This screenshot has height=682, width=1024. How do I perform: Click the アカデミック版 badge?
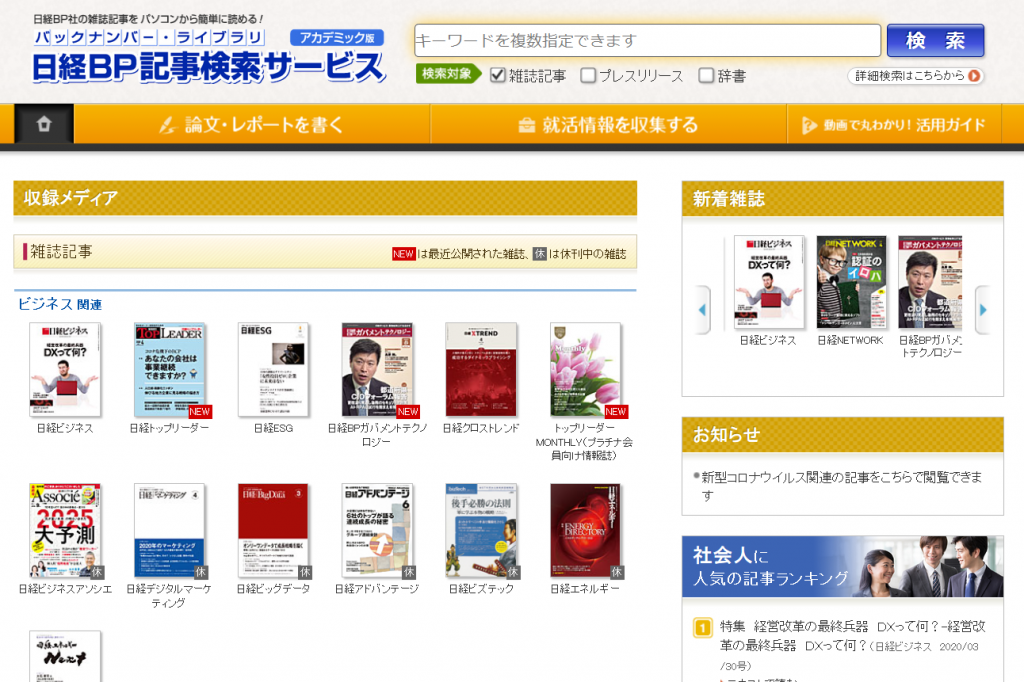(x=337, y=38)
